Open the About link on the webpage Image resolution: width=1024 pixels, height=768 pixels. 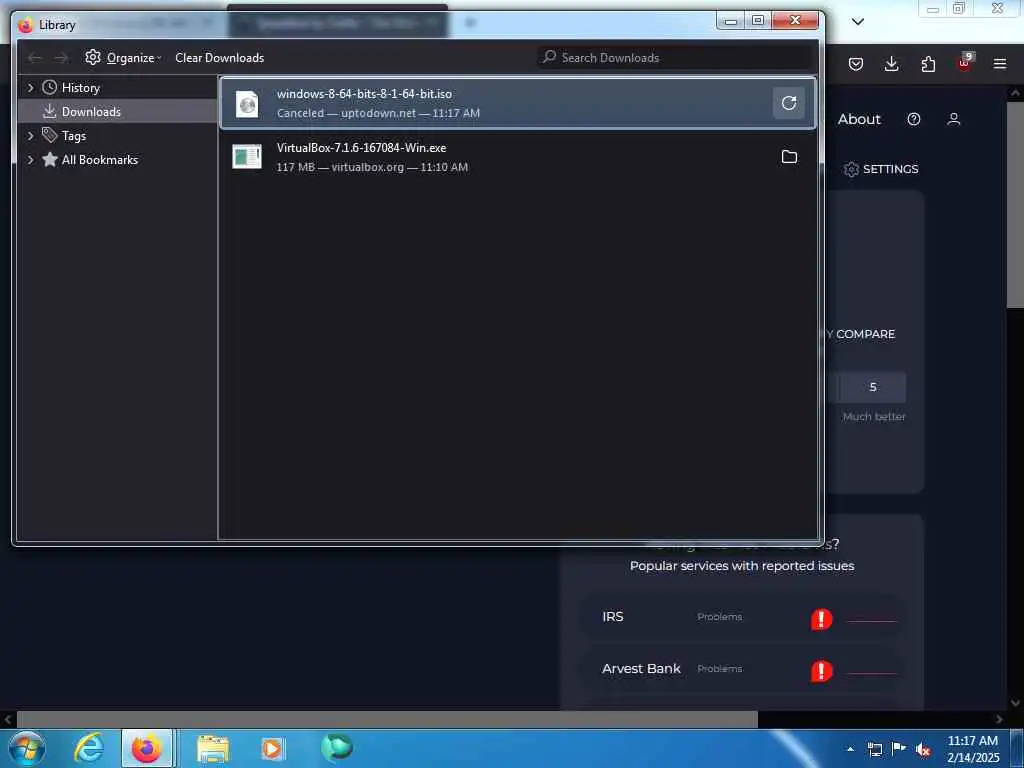pyautogui.click(x=859, y=119)
